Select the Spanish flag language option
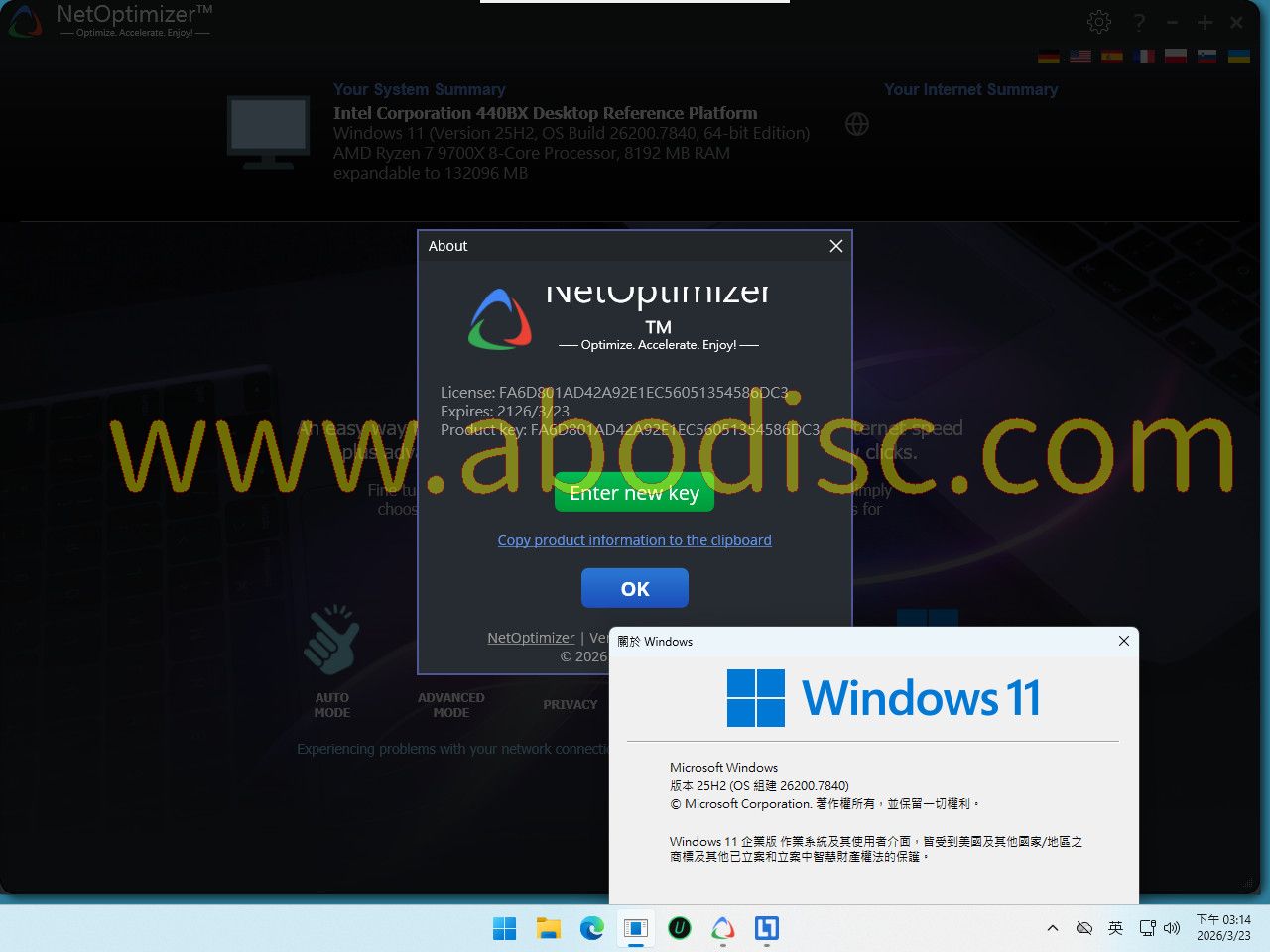The width and height of the screenshot is (1270, 952). [1112, 57]
